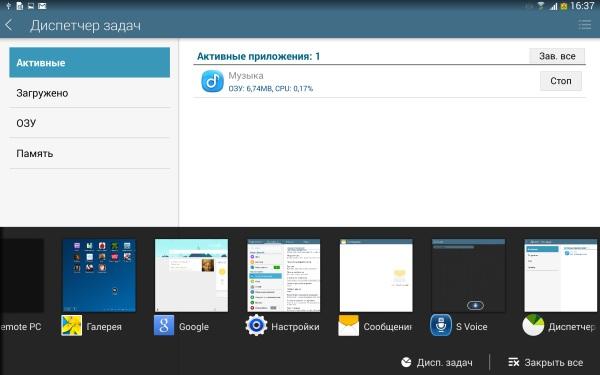Open the Сообщения recent app thumbnail
This screenshot has height=375, width=600.
pos(376,276)
